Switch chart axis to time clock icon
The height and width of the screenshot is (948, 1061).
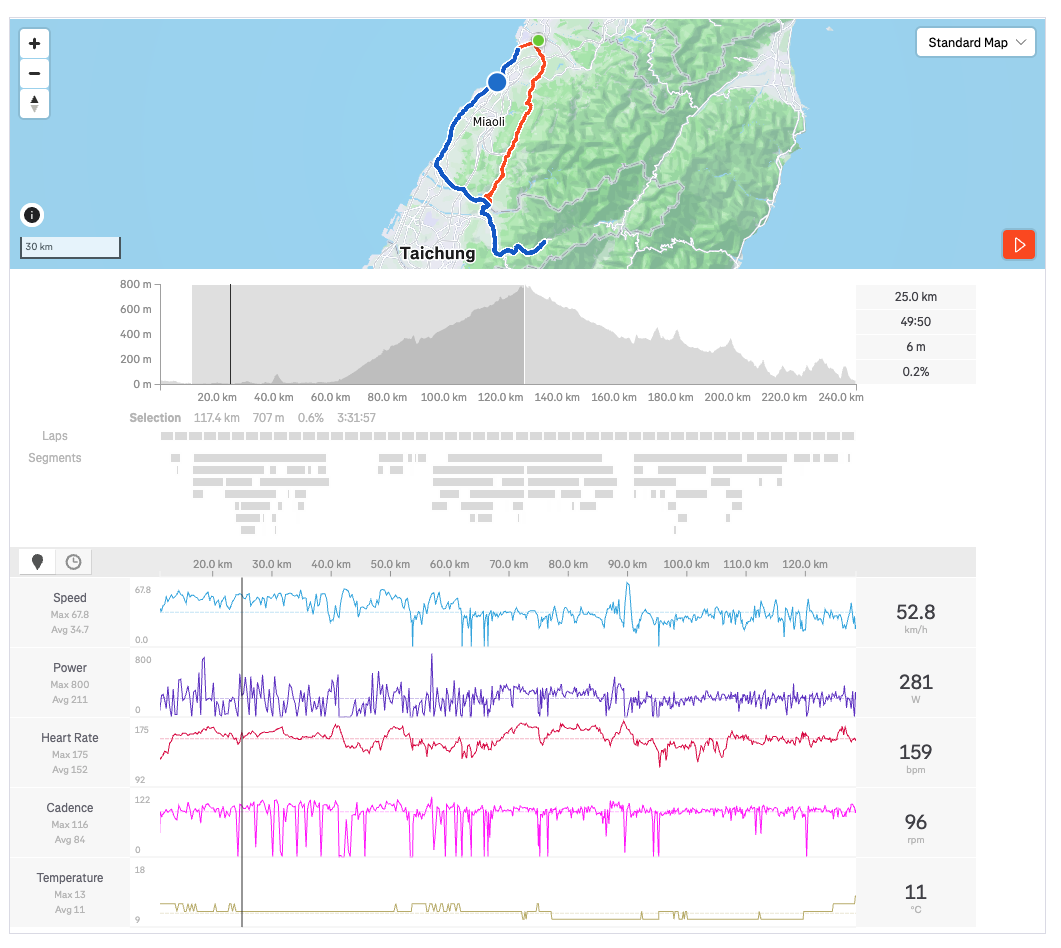[73, 562]
